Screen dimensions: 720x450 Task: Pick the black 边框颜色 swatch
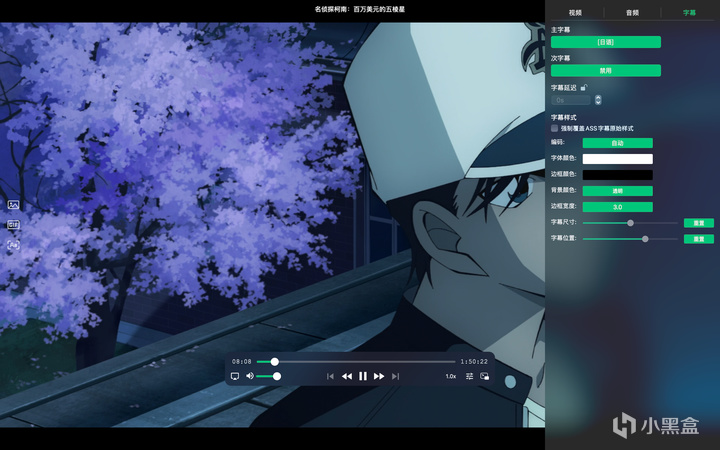[x=618, y=175]
